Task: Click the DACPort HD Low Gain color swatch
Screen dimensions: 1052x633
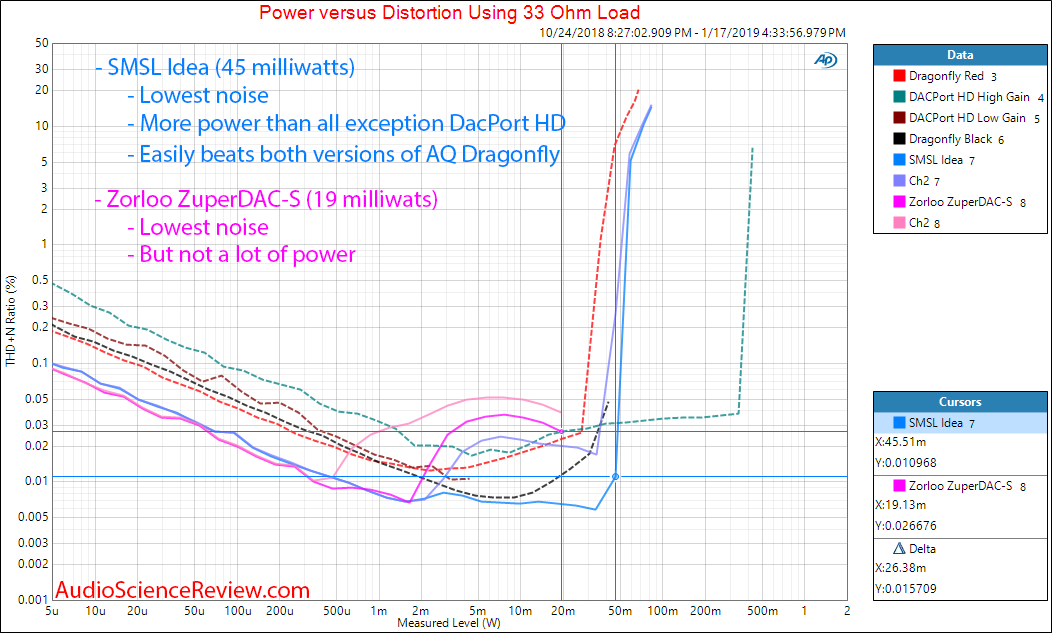Action: coord(900,118)
